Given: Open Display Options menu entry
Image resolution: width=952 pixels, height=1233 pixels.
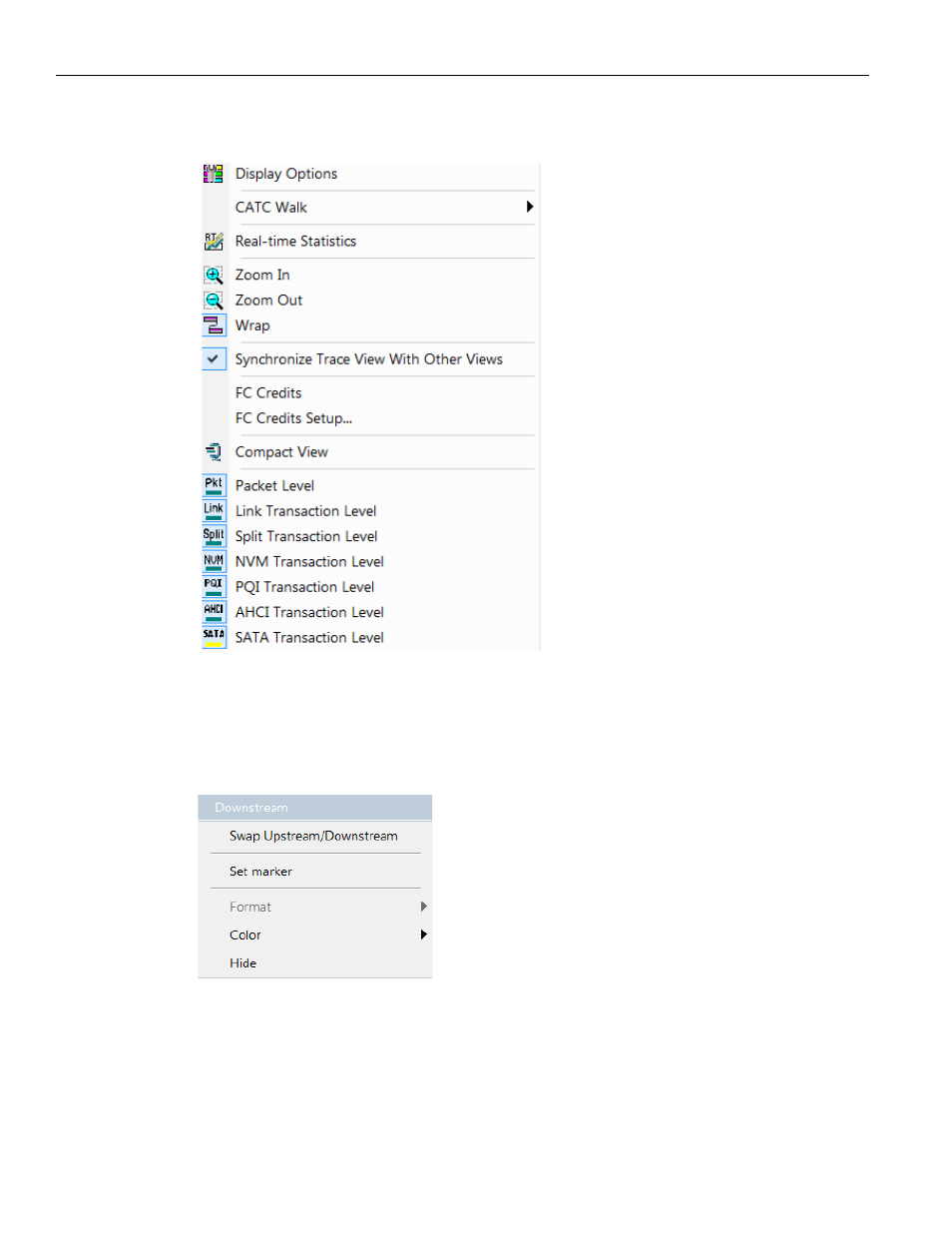Looking at the screenshot, I should pyautogui.click(x=286, y=174).
